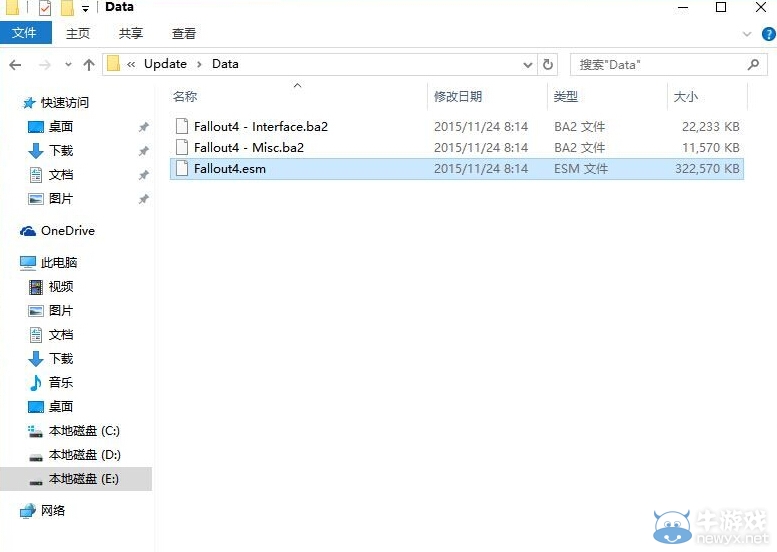This screenshot has height=552, width=777.
Task: Open 本地磁盘 (D:) drive
Action: pos(84,455)
